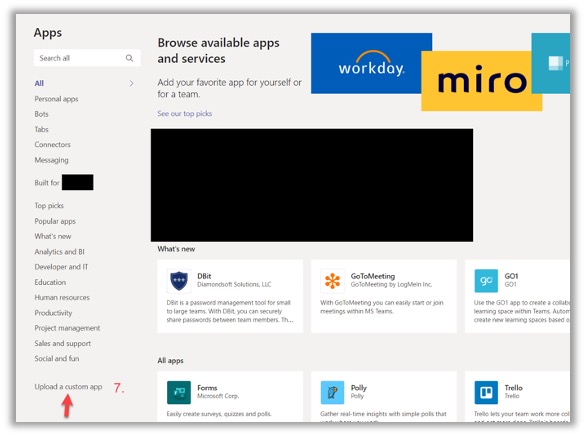586x436 pixels.
Task: Select Project management category
Action: coord(67,328)
